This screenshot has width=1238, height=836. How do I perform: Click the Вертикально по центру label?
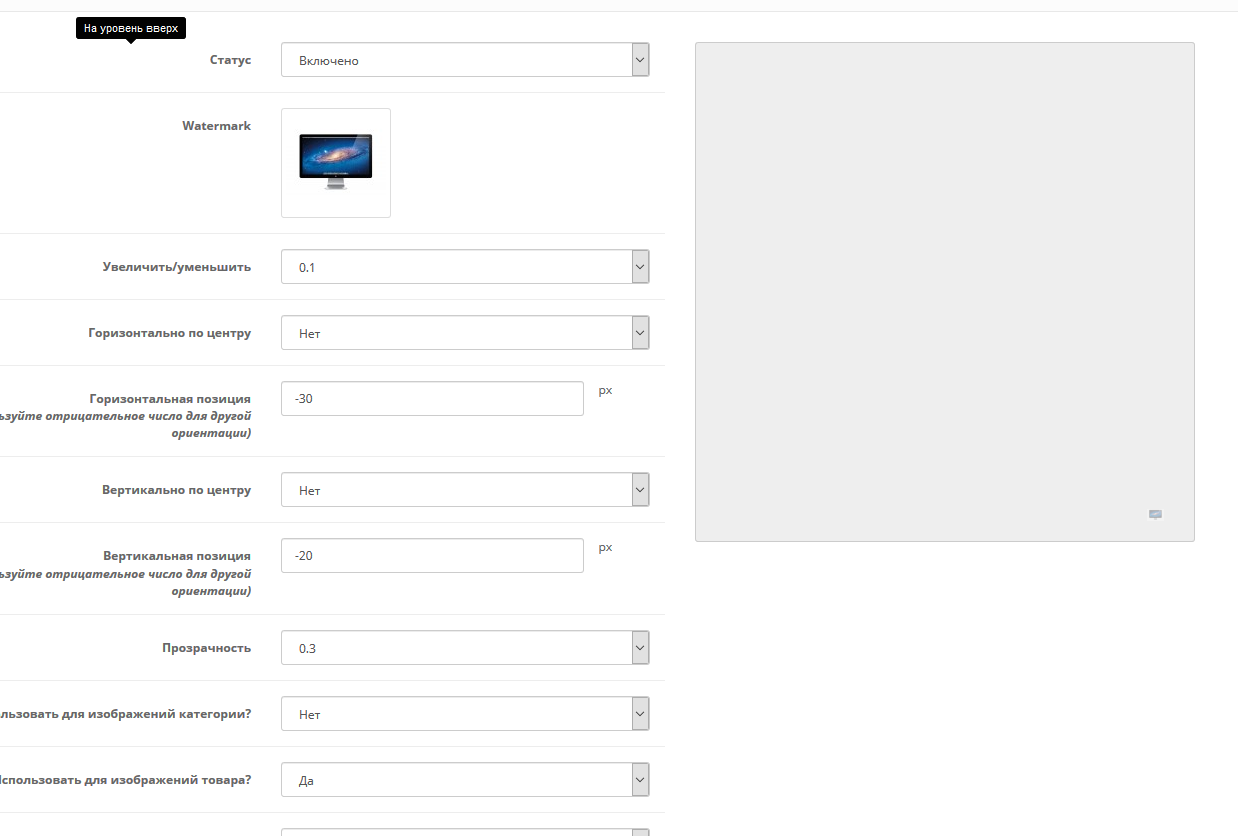pyautogui.click(x=176, y=490)
